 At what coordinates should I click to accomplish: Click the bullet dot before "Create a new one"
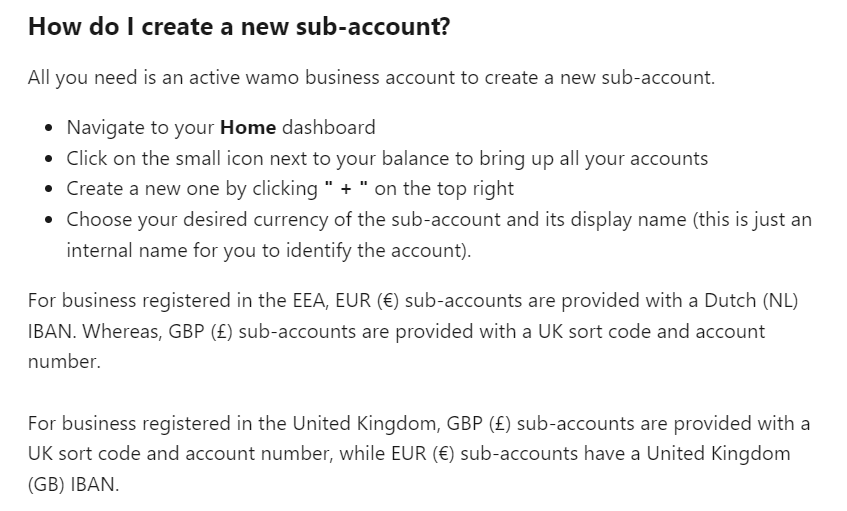click(x=51, y=189)
